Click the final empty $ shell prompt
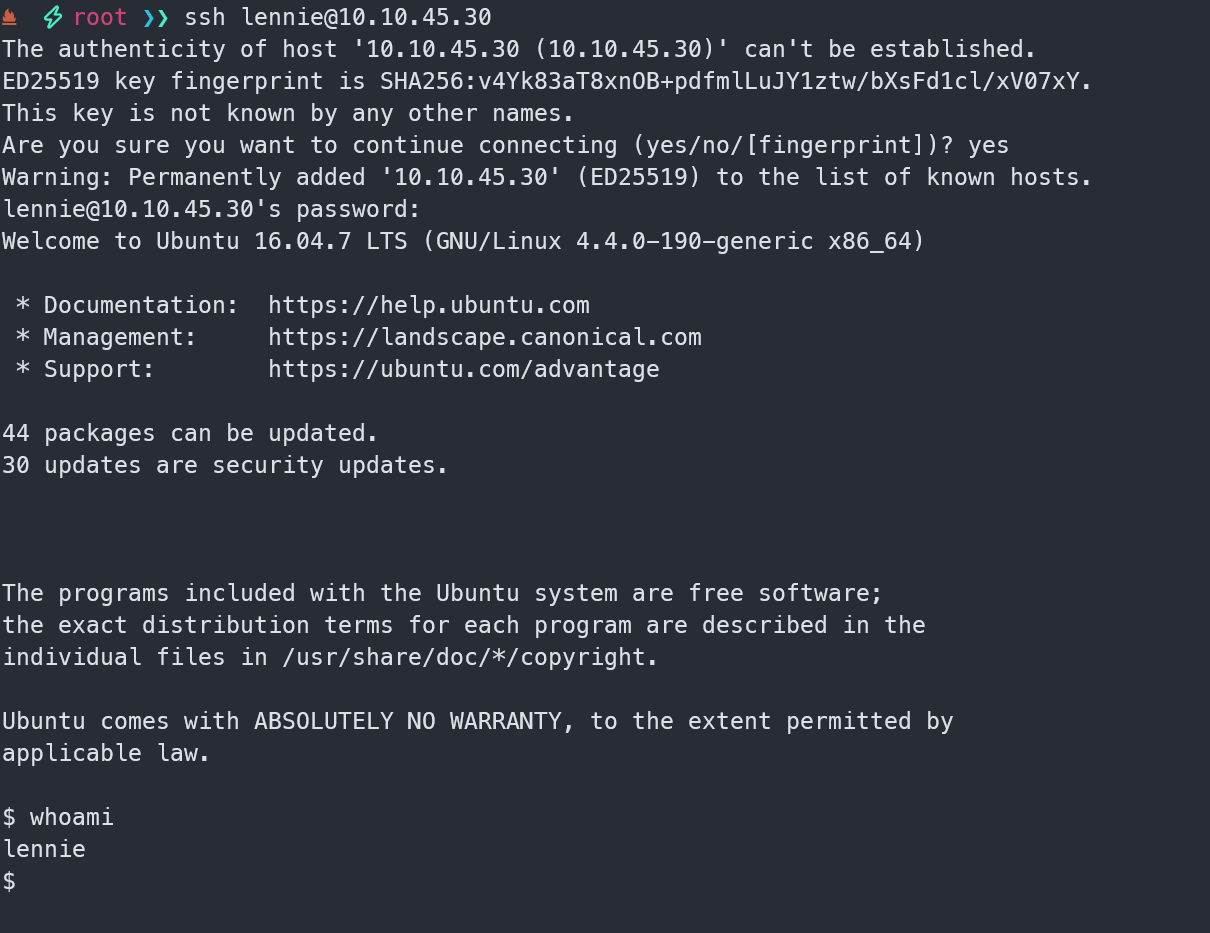1210x933 pixels. (x=9, y=881)
